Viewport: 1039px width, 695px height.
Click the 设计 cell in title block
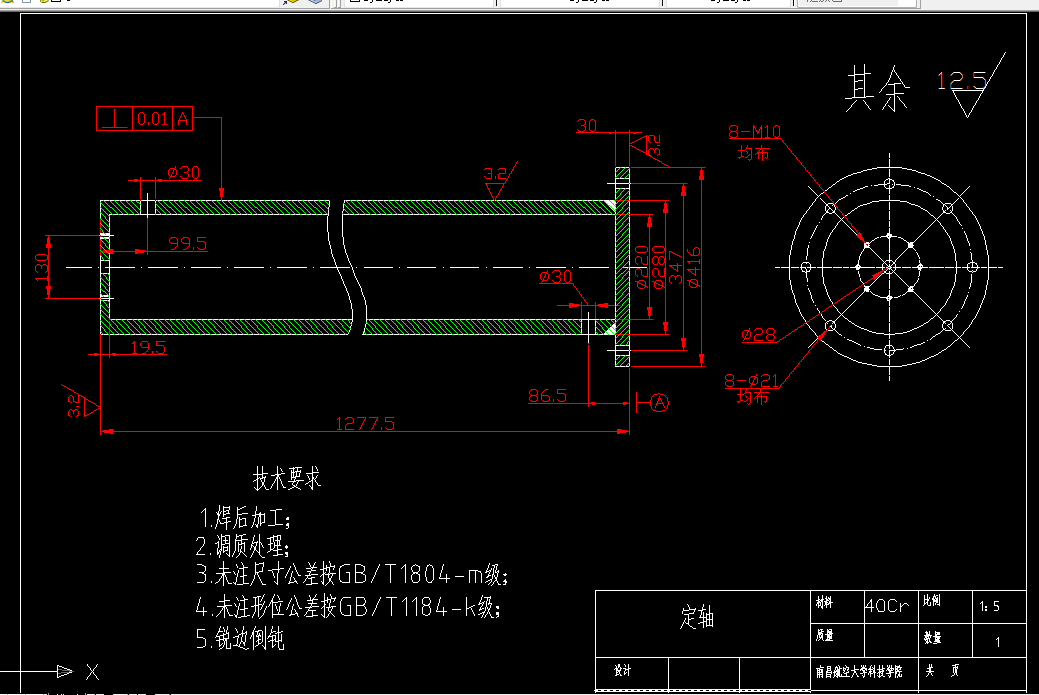622,670
